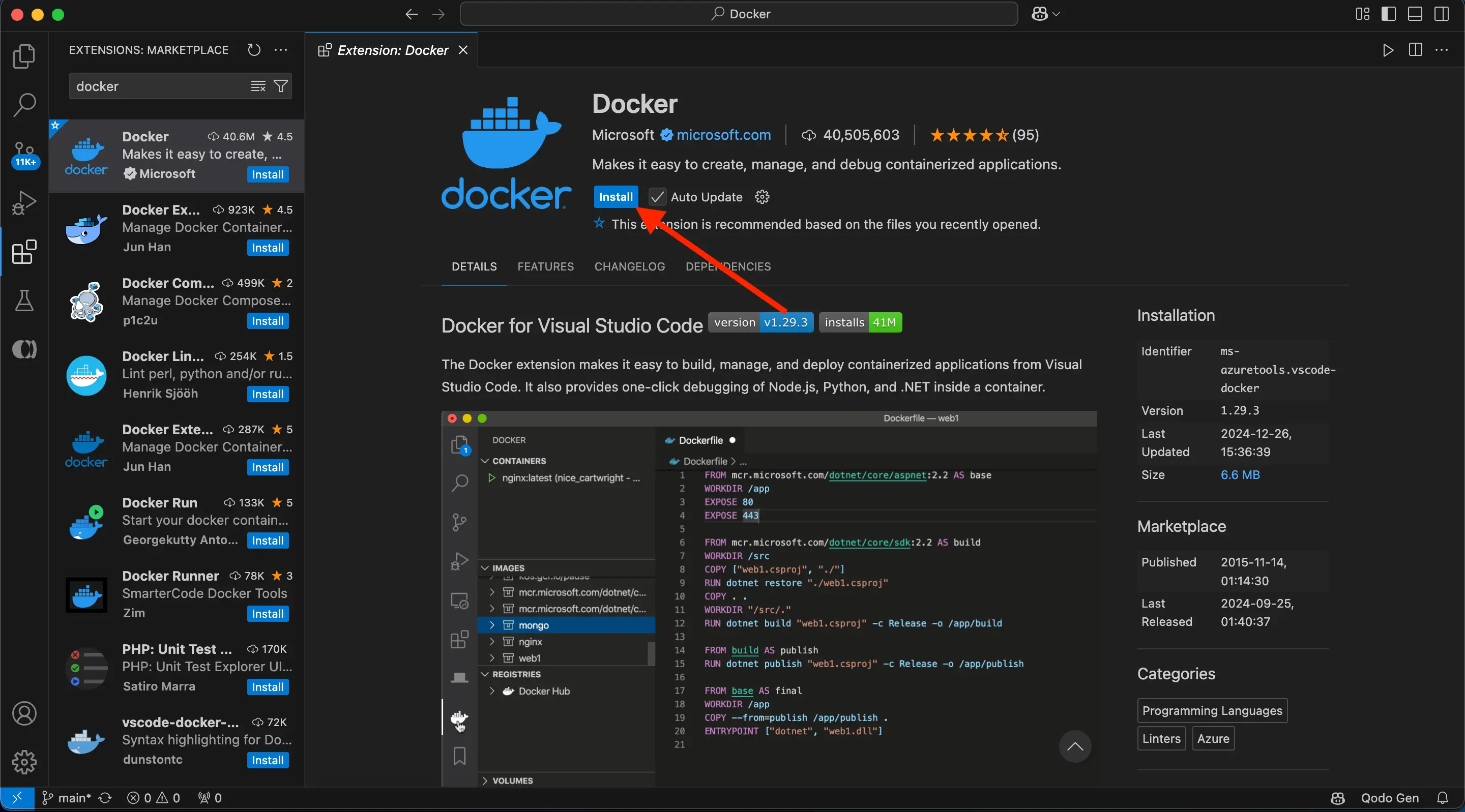Switch to the CHANGELOG tab
This screenshot has height=812, width=1465.
[630, 266]
